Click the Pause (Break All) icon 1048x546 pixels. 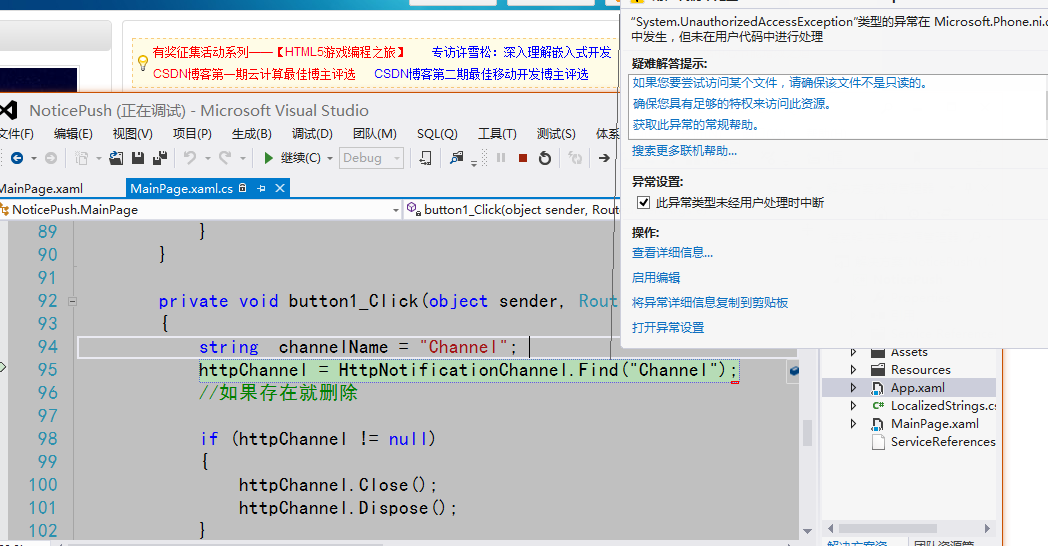coord(501,158)
